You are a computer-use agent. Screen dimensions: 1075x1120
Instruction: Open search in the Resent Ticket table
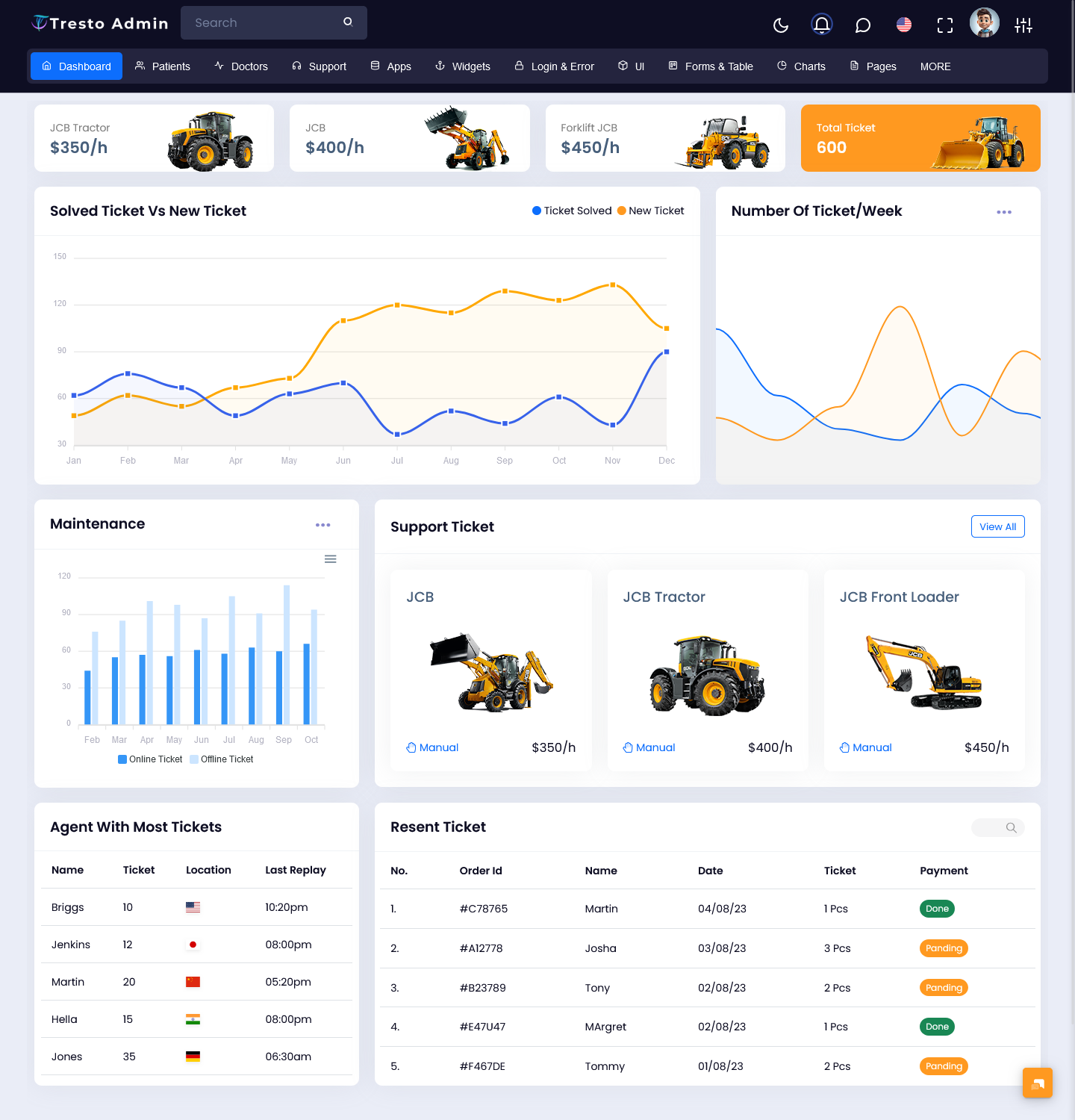tap(1011, 828)
